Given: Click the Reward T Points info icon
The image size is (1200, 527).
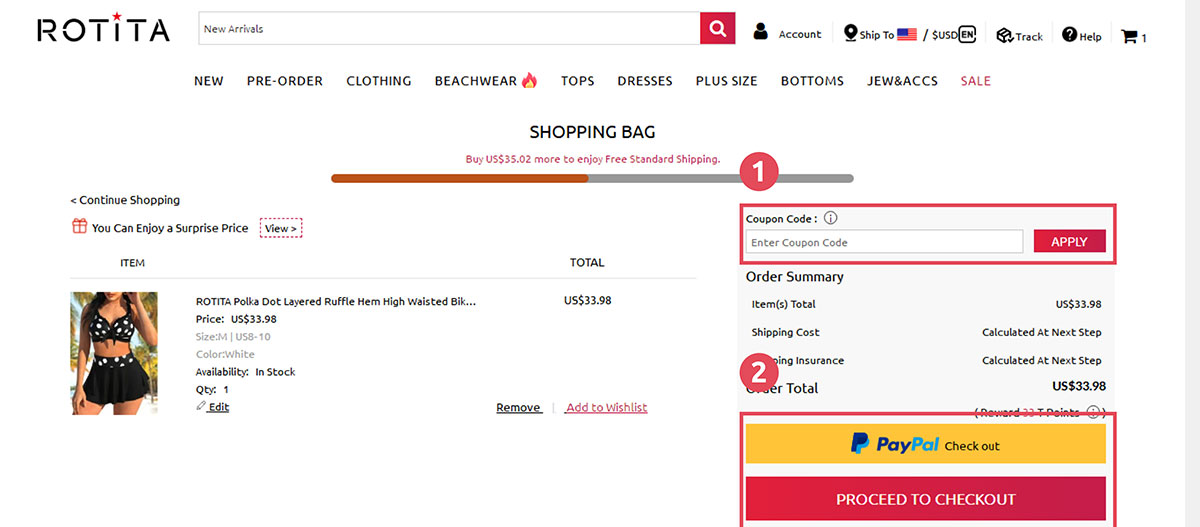Looking at the screenshot, I should pyautogui.click(x=1093, y=412).
